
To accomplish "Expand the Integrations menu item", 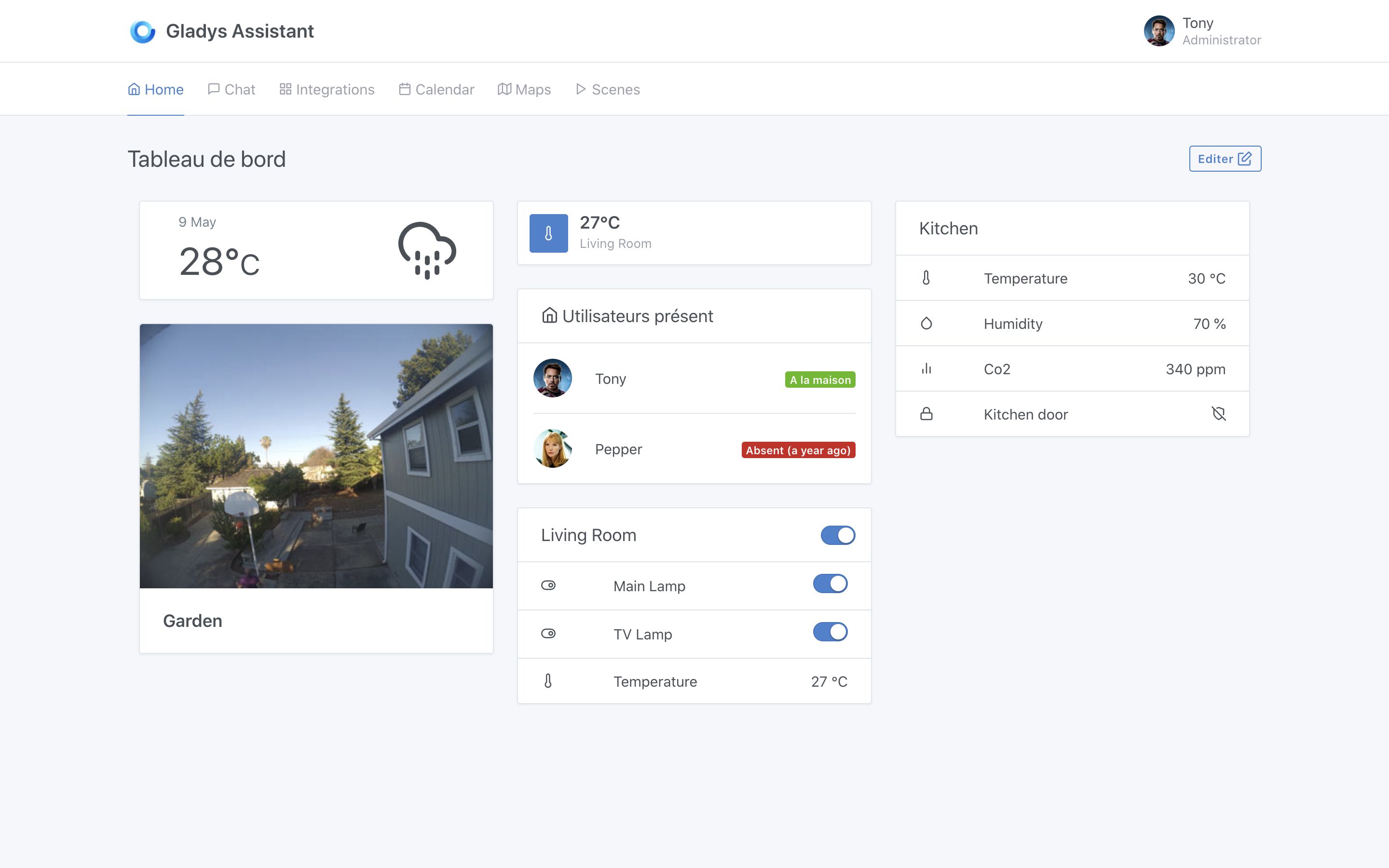I will tap(327, 89).
